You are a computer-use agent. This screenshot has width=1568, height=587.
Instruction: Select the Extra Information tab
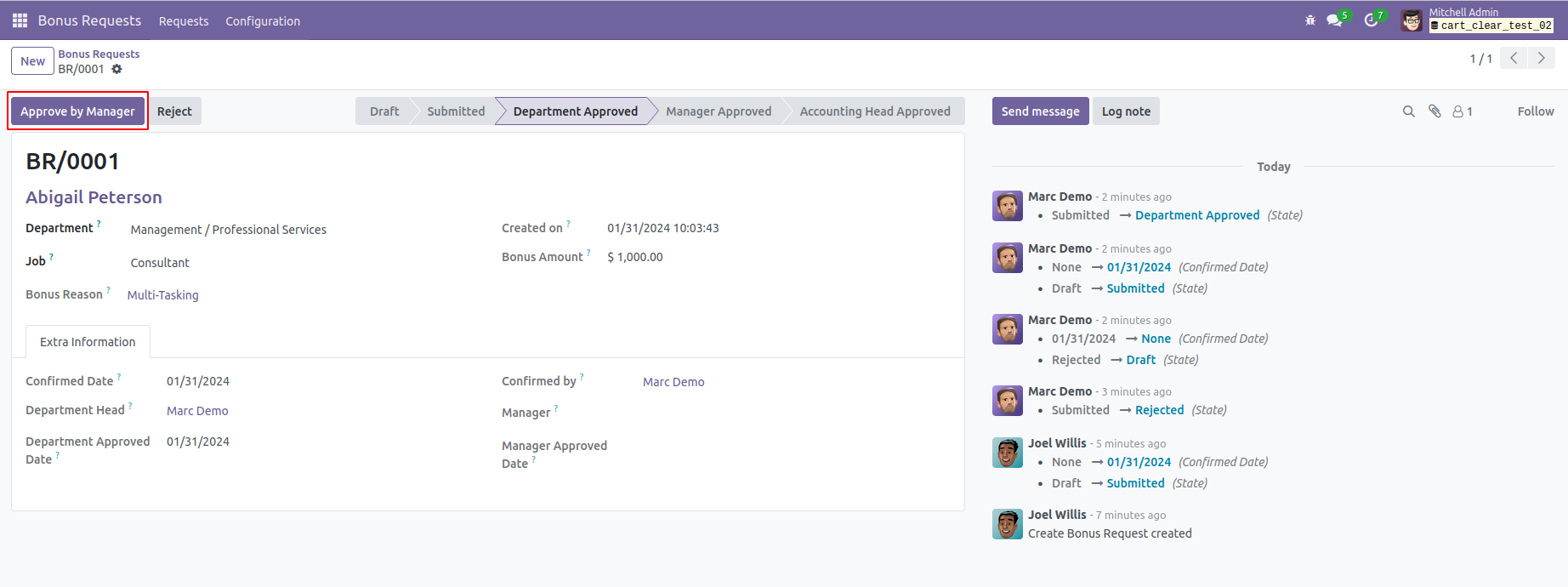pos(88,342)
